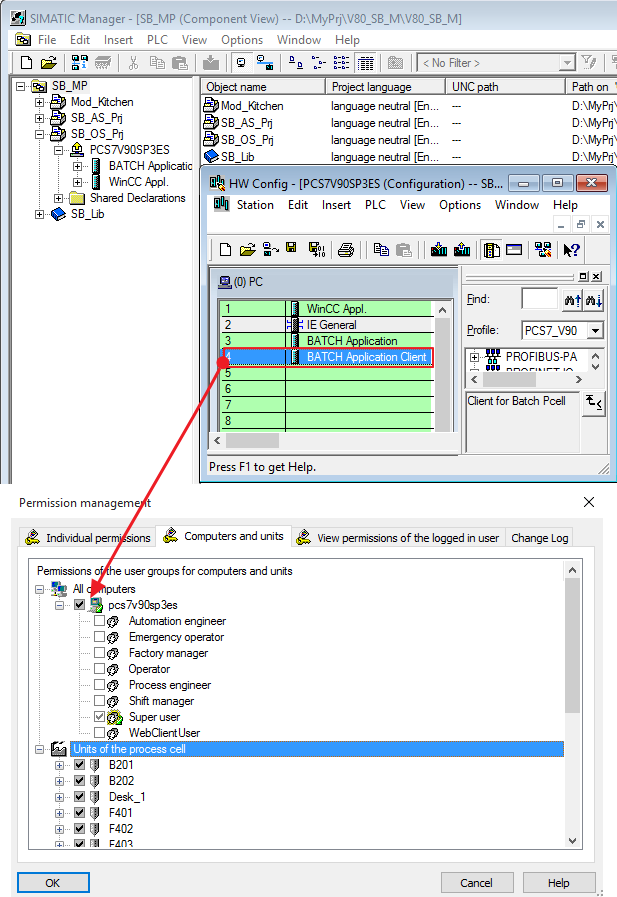Select BATCH Application Client row in slot 4
The width and height of the screenshot is (617, 897).
[x=327, y=357]
